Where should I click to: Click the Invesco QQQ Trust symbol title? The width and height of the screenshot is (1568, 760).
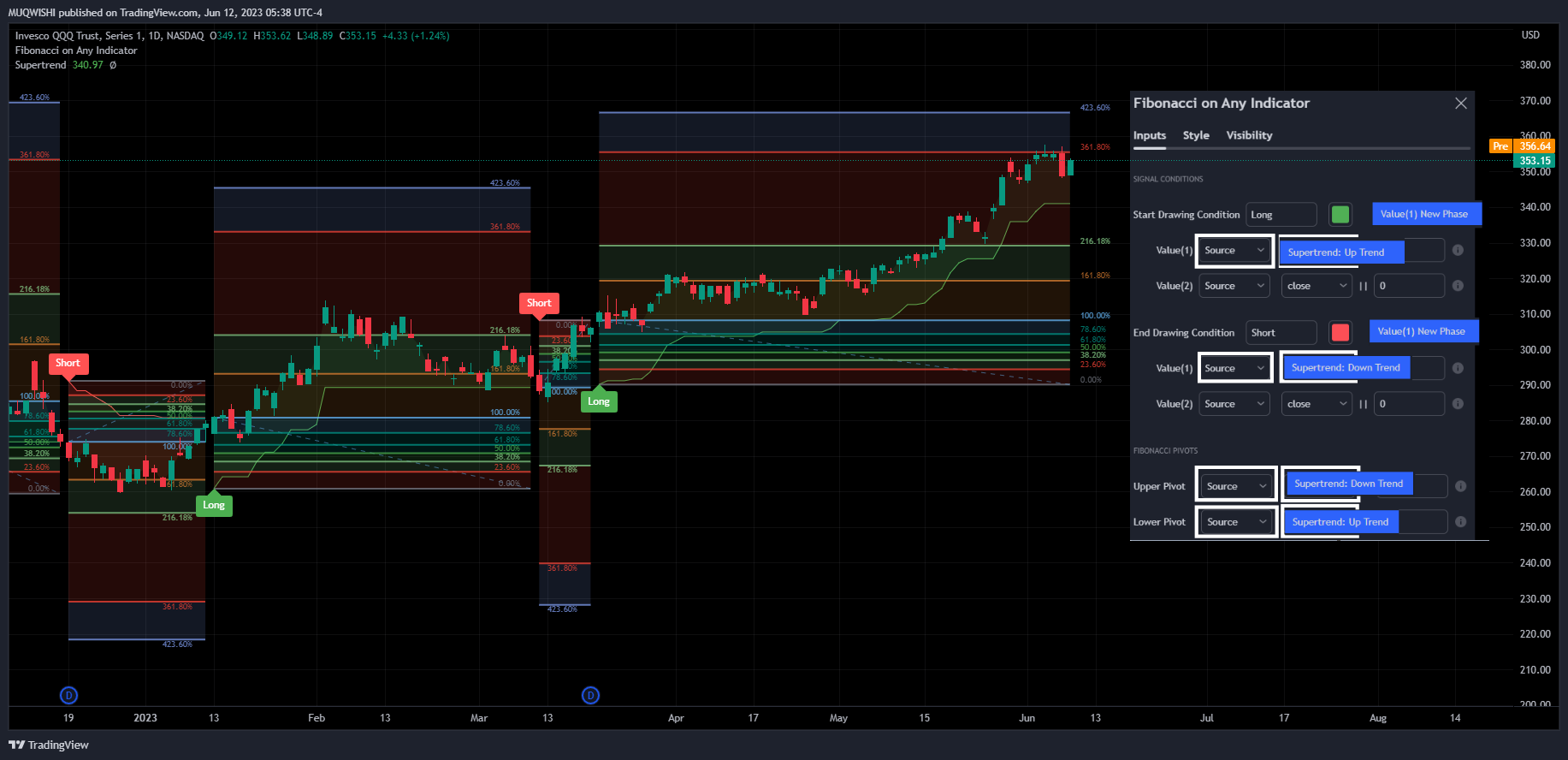109,36
